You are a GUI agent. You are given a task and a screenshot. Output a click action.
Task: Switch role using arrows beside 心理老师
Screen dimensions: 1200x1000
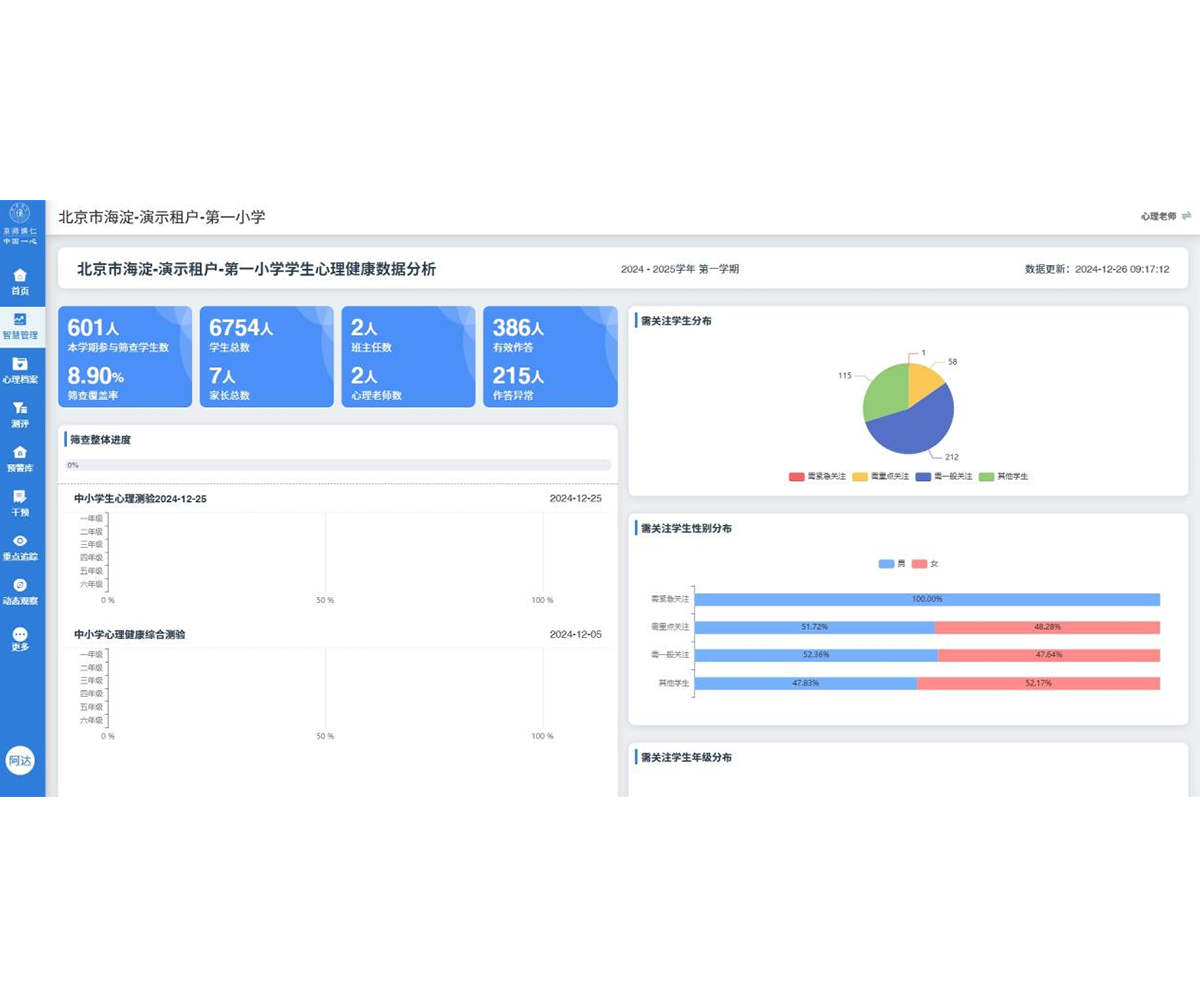coord(1186,216)
